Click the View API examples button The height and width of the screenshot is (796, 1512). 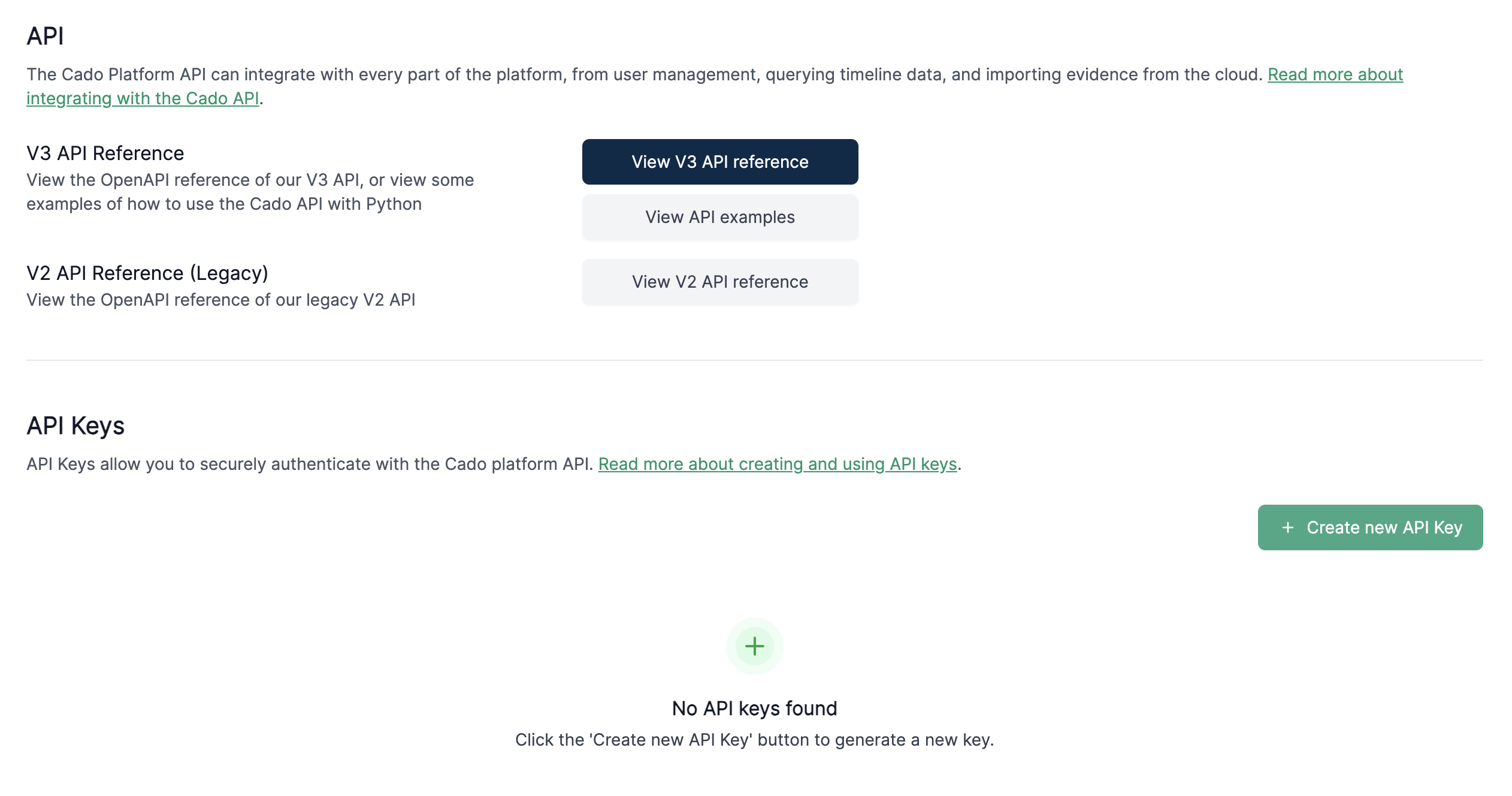(720, 217)
